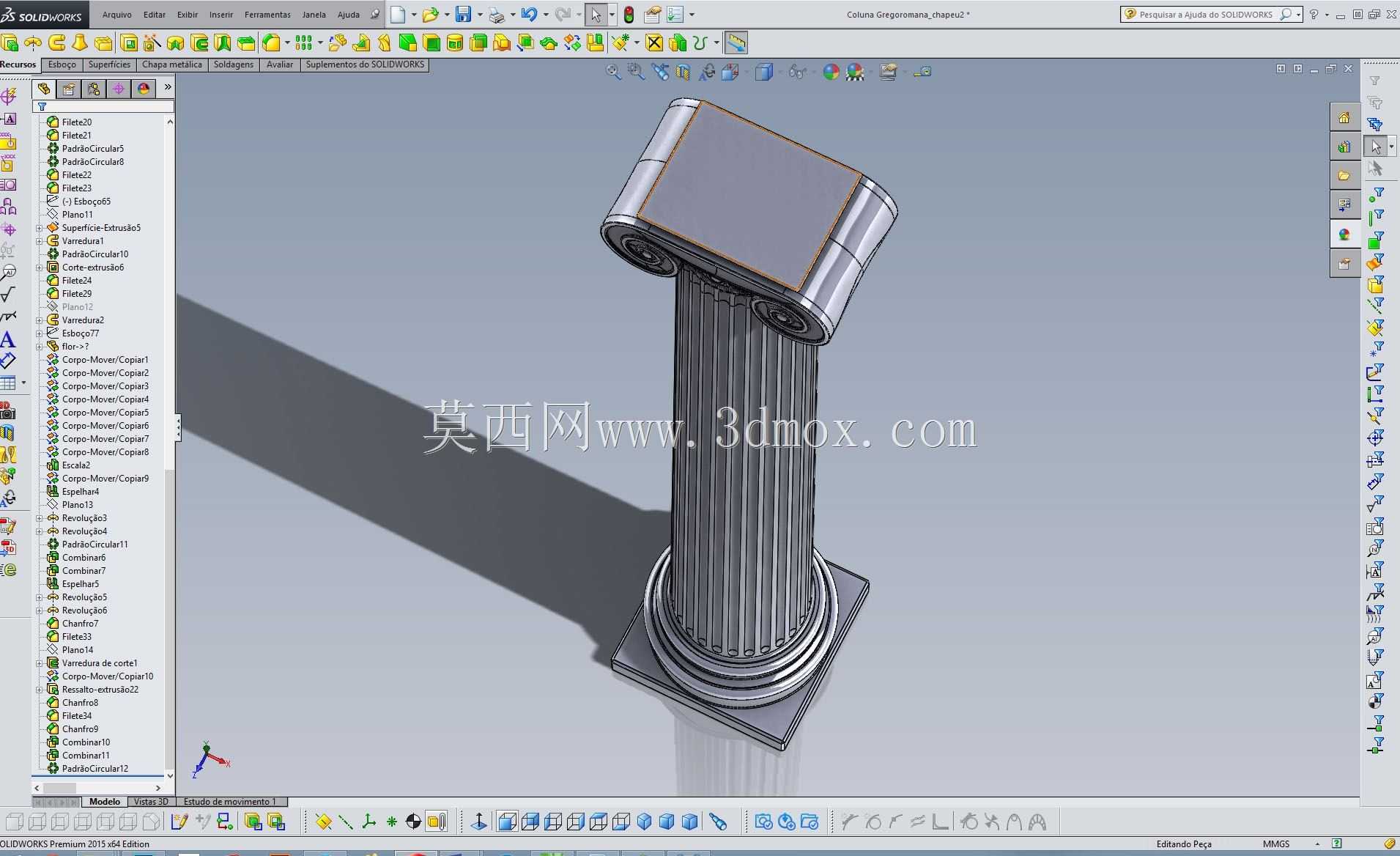The image size is (1400, 856).
Task: Switch to the Esboço tab
Action: coord(62,64)
